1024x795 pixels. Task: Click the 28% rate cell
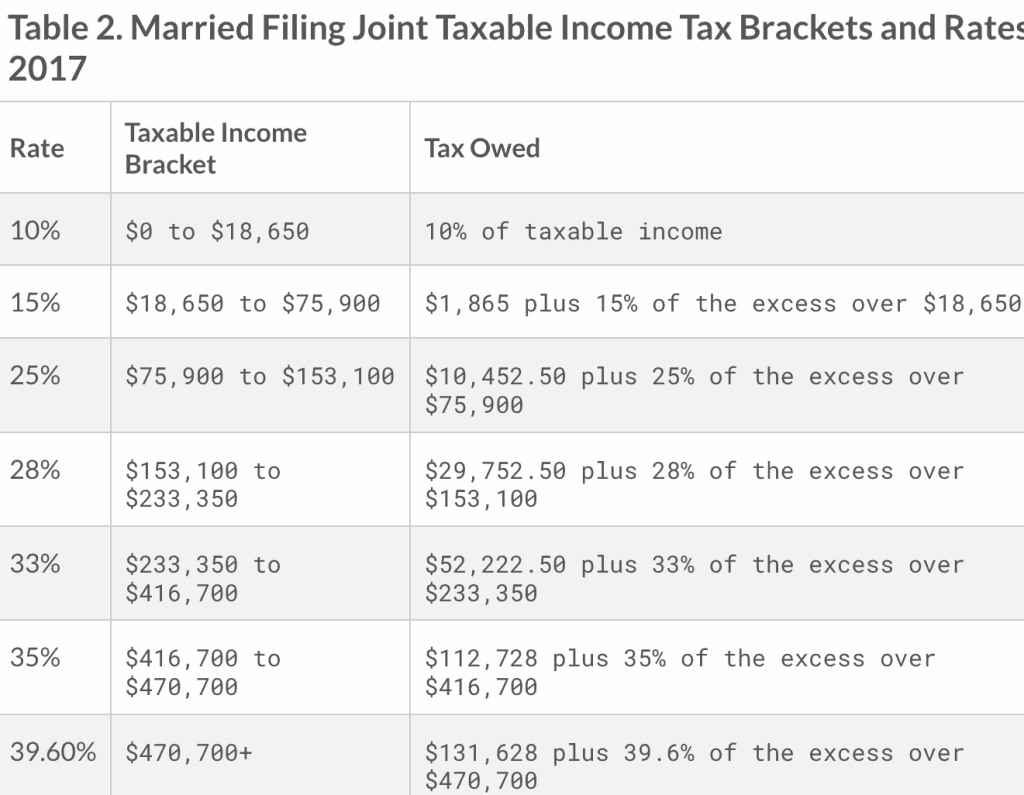pyautogui.click(x=35, y=470)
